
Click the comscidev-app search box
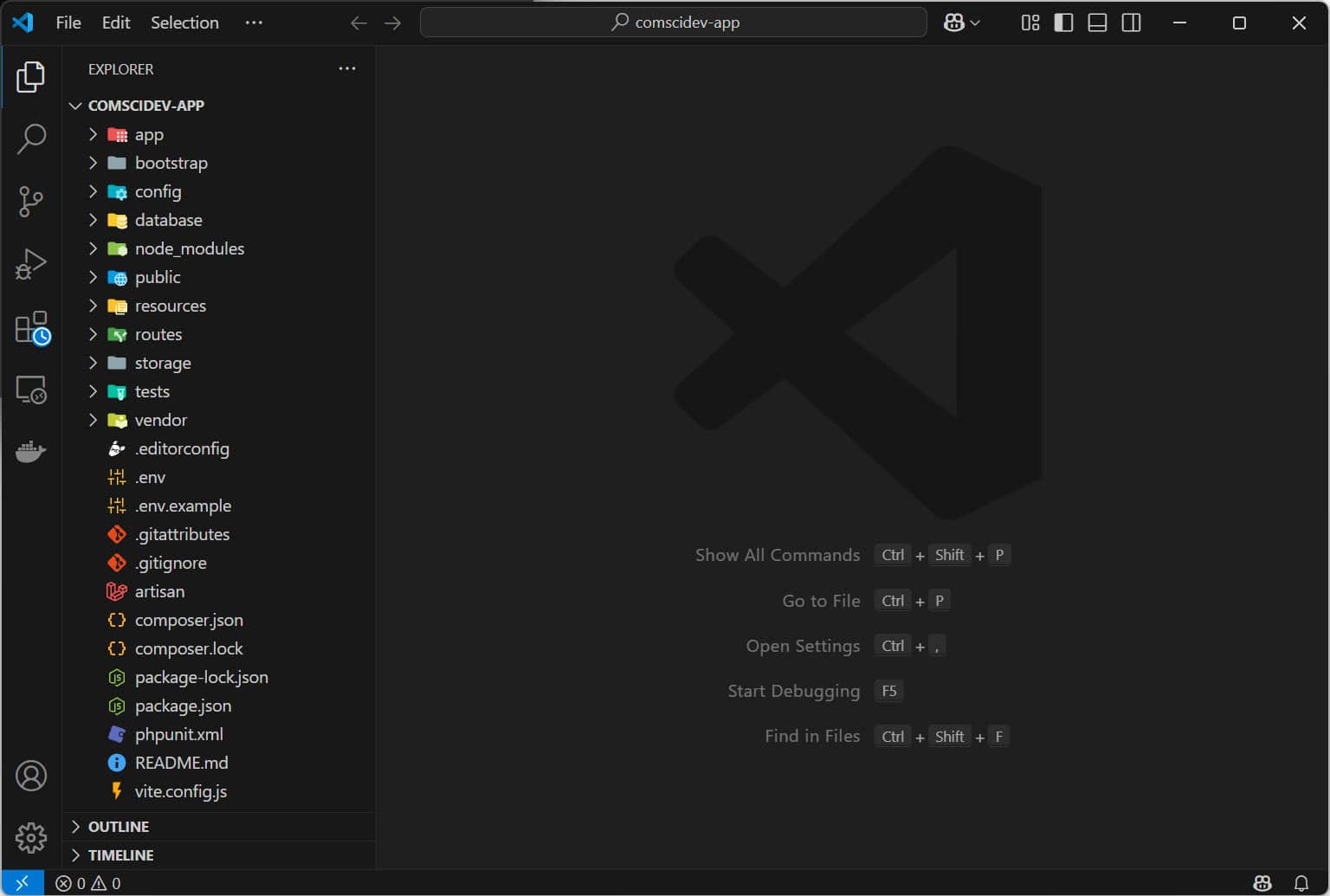point(674,23)
